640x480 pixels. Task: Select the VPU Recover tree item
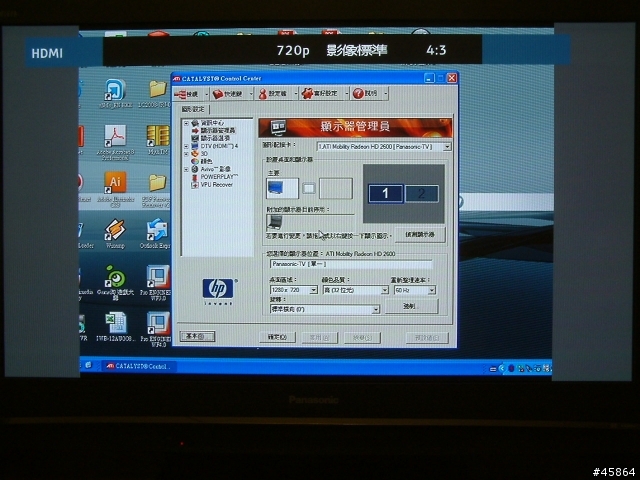212,185
